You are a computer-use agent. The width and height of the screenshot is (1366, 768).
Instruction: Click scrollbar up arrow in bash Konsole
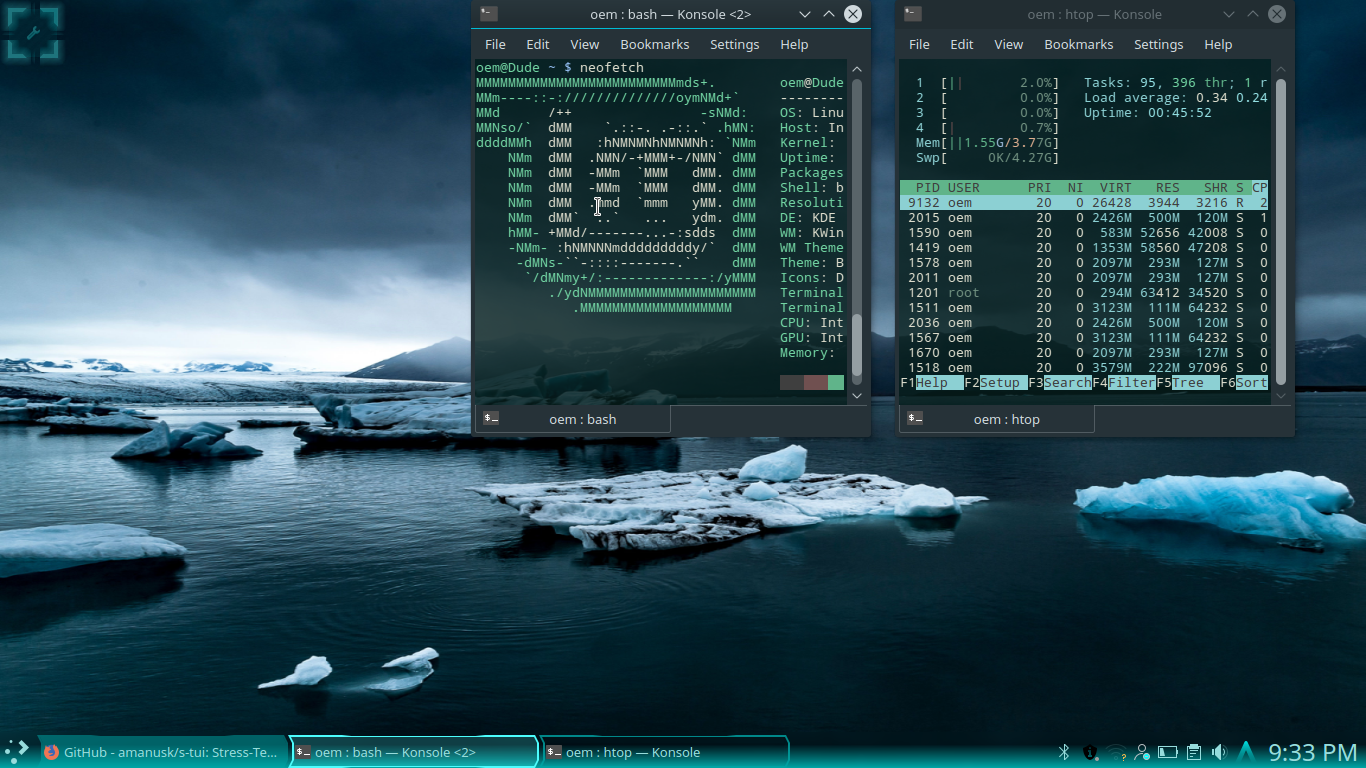pos(856,69)
